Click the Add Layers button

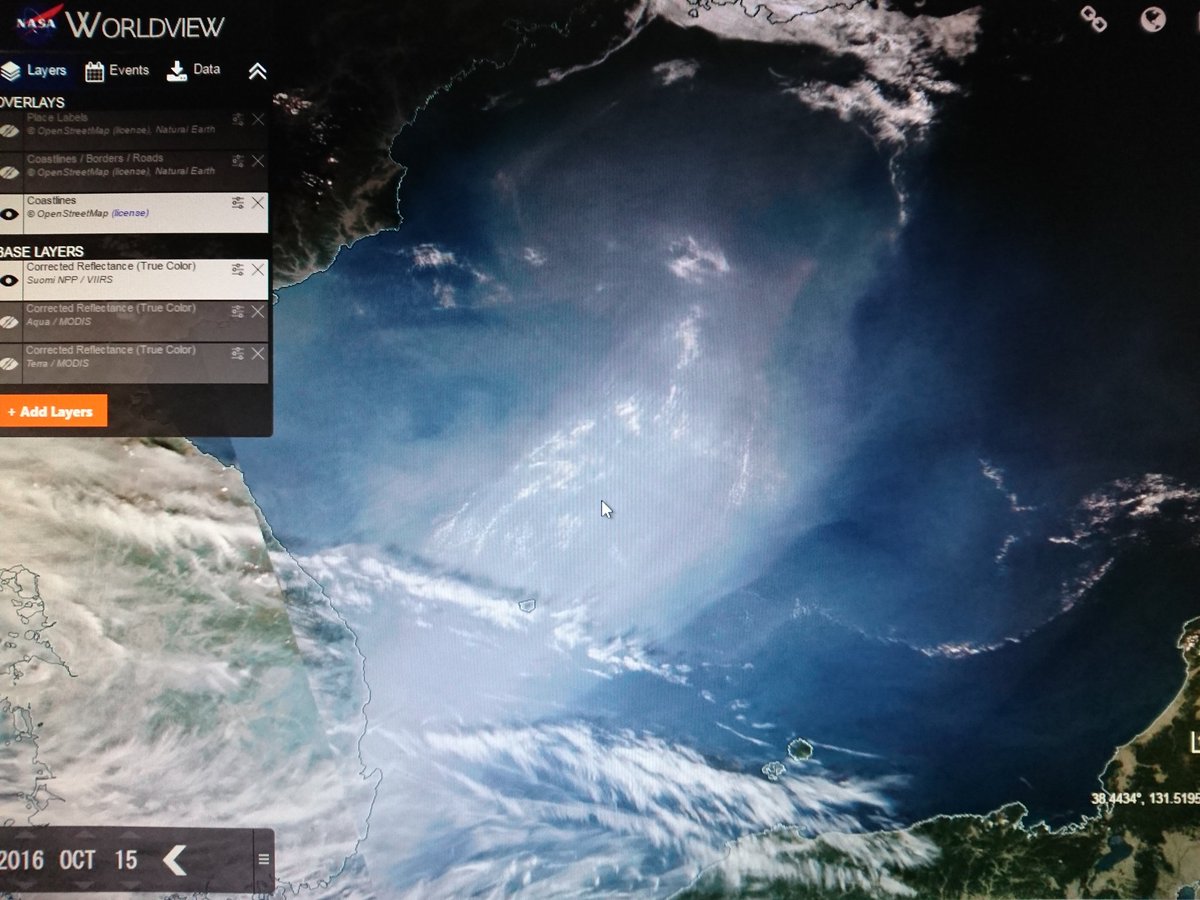pyautogui.click(x=52, y=411)
